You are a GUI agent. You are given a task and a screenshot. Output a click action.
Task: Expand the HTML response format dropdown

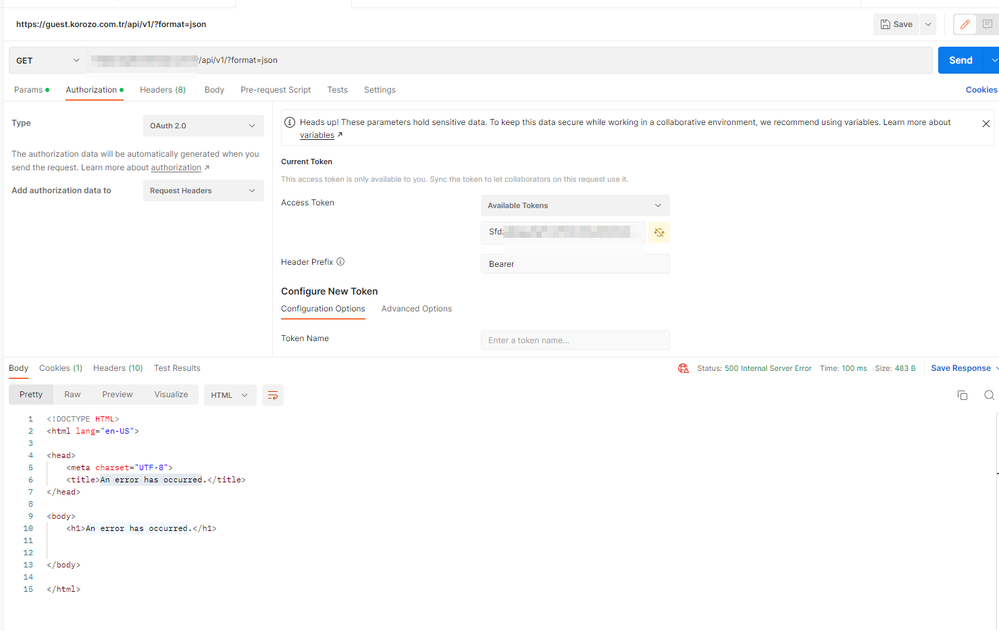click(230, 395)
